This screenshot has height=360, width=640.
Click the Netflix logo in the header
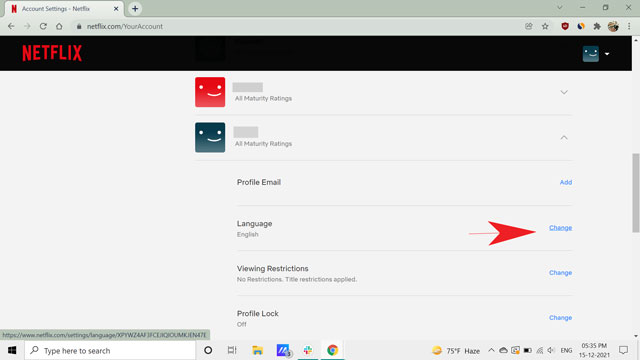pos(52,53)
